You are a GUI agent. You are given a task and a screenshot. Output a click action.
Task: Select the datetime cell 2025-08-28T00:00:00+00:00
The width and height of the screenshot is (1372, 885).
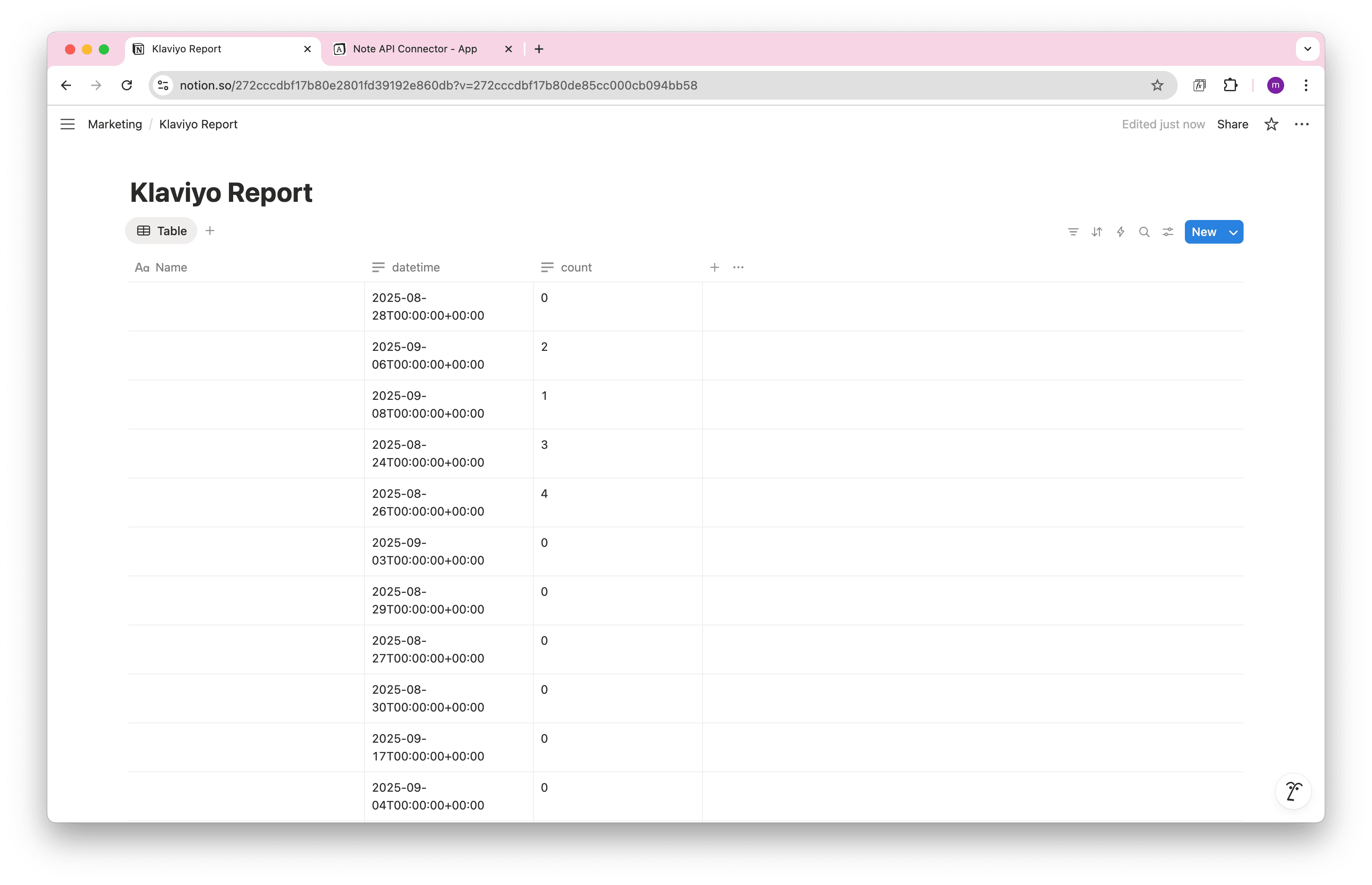coord(449,306)
